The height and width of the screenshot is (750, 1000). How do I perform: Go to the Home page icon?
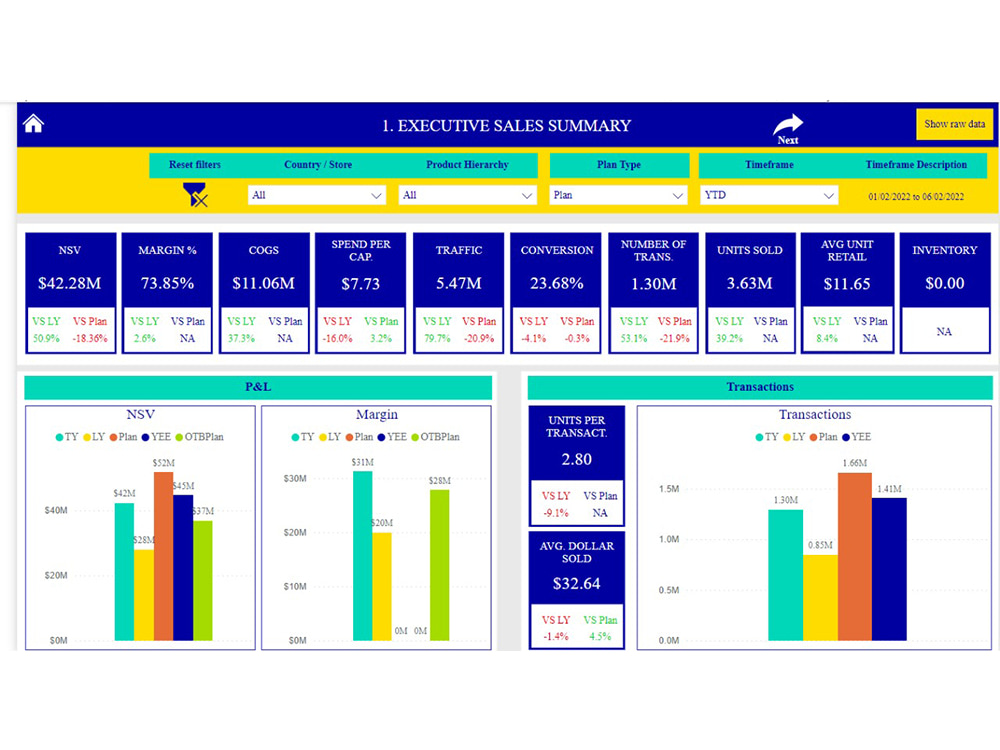[33, 123]
